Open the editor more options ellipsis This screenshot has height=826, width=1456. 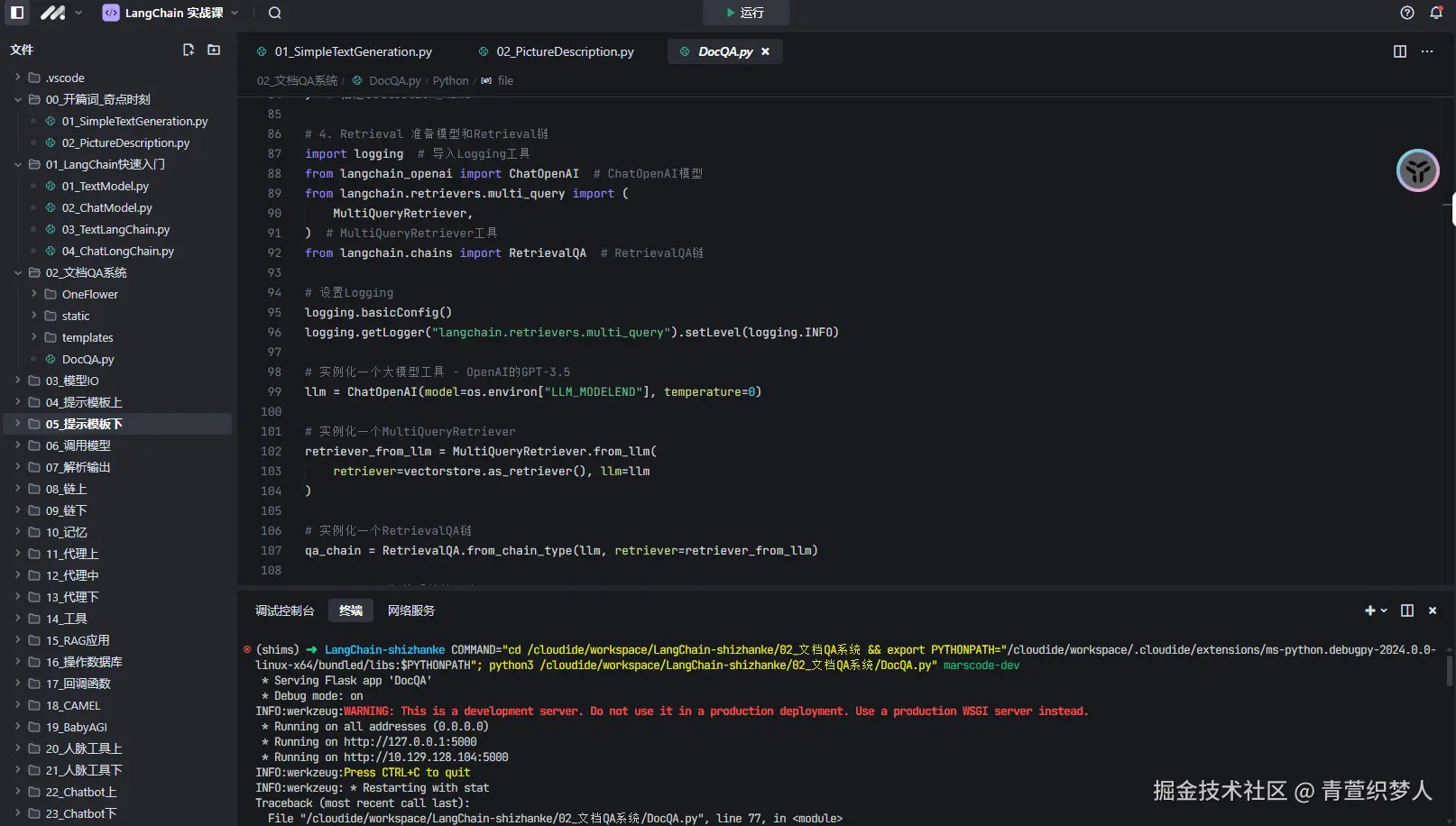(x=1427, y=51)
